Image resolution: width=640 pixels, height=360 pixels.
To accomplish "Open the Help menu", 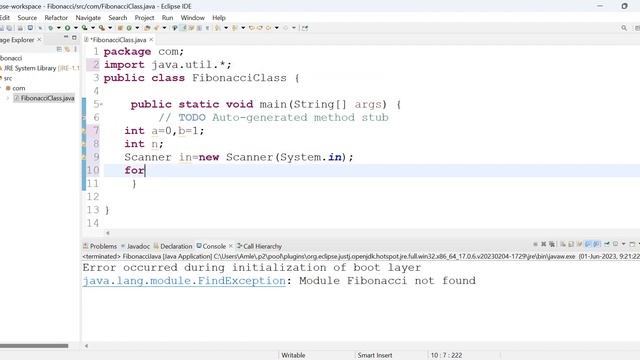I will point(219,18).
